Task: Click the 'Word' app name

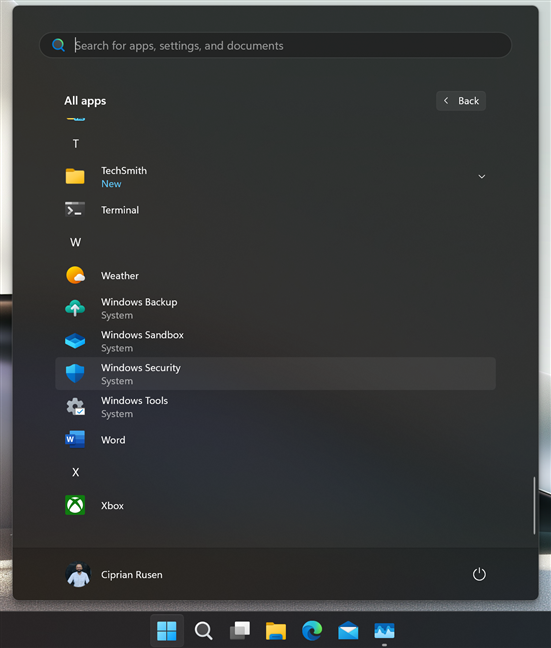Action: 113,440
